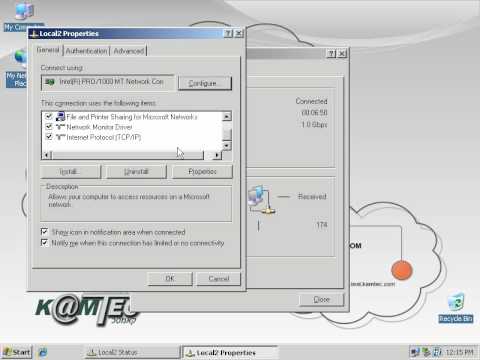Viewport: 480px width, 360px height.
Task: Click the Local2 Properties title bar icon
Action: (x=34, y=34)
